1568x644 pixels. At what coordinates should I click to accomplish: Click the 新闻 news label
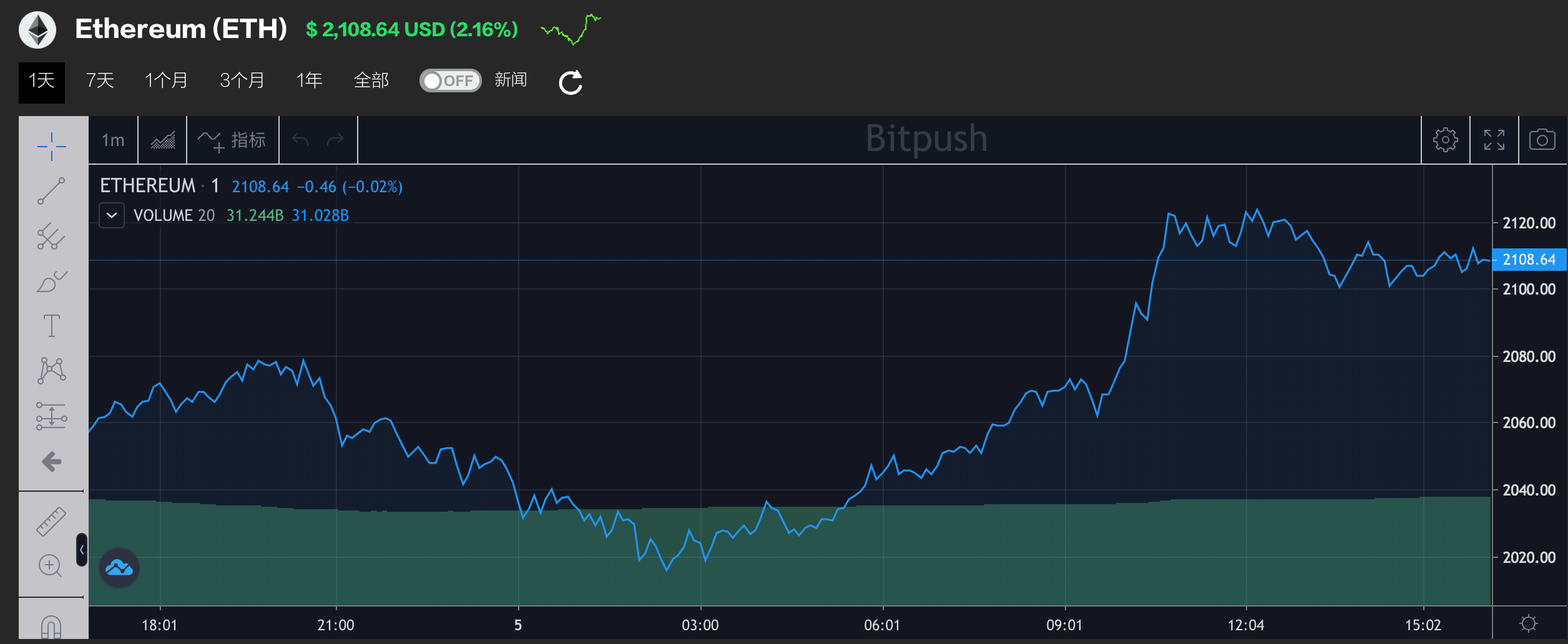coord(511,80)
